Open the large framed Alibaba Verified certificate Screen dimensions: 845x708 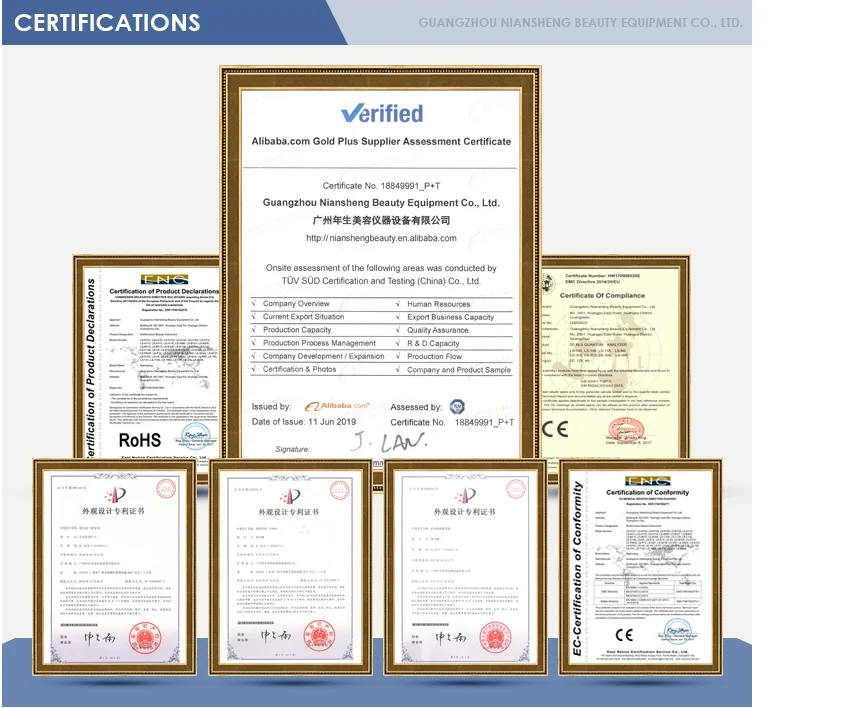(x=380, y=264)
